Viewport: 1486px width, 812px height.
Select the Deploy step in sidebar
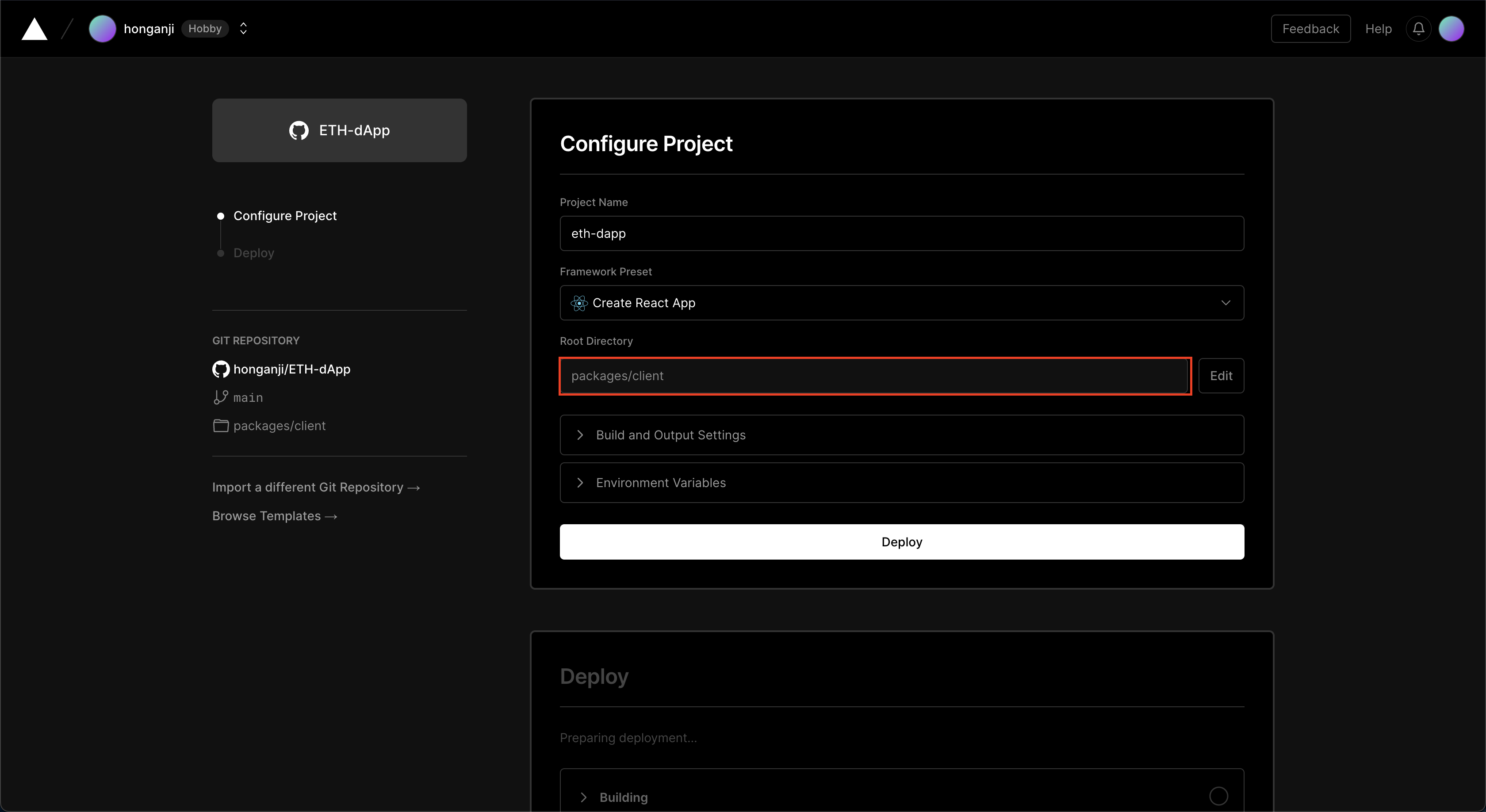pos(253,252)
